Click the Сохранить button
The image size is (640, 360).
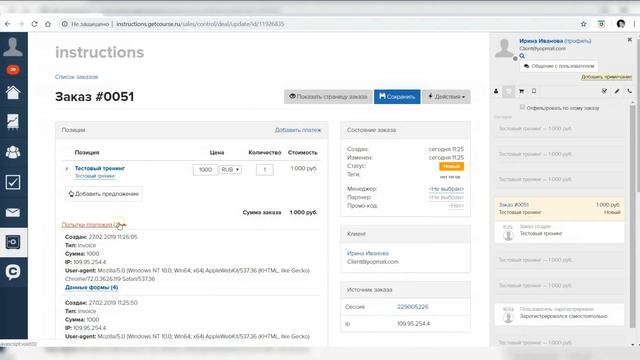coord(397,97)
